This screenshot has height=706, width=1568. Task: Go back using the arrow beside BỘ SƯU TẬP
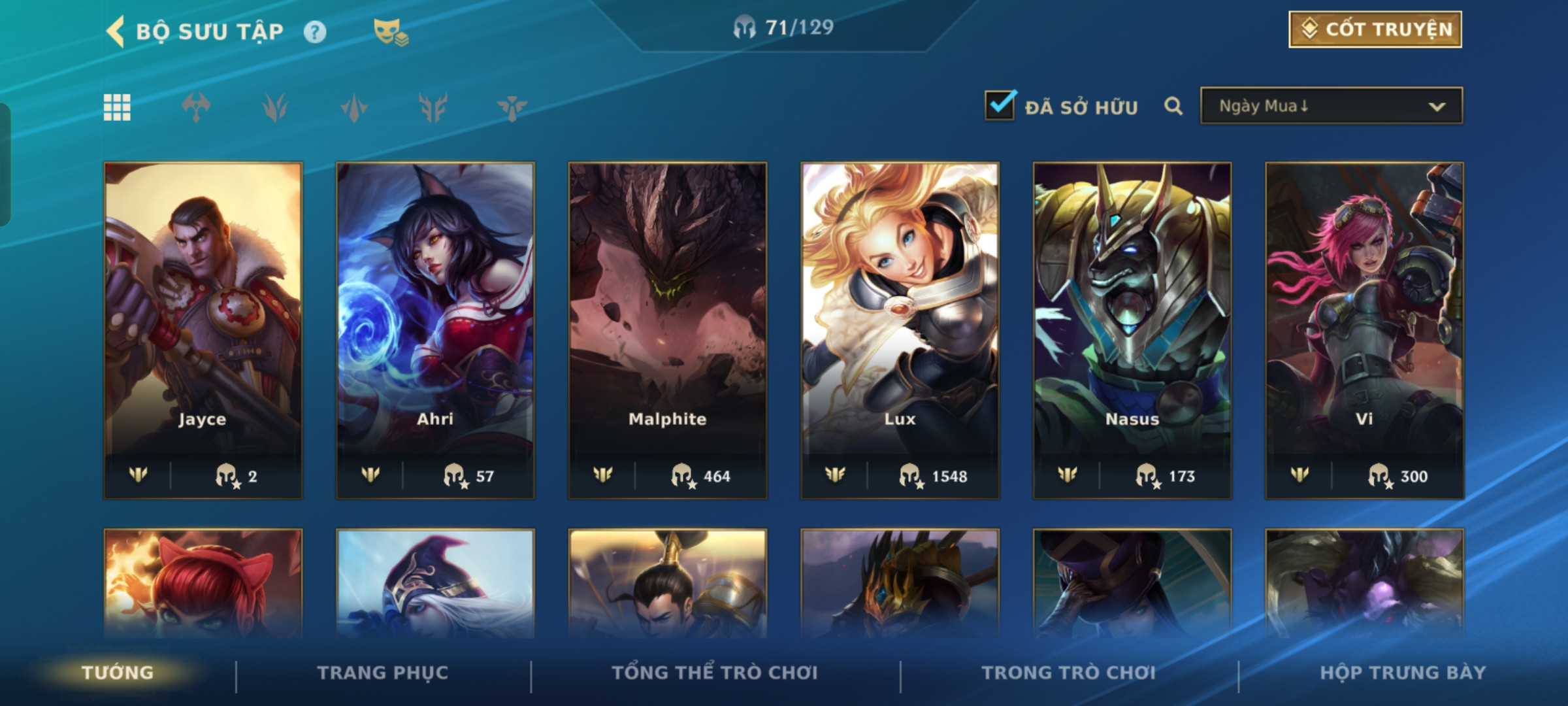[115, 31]
